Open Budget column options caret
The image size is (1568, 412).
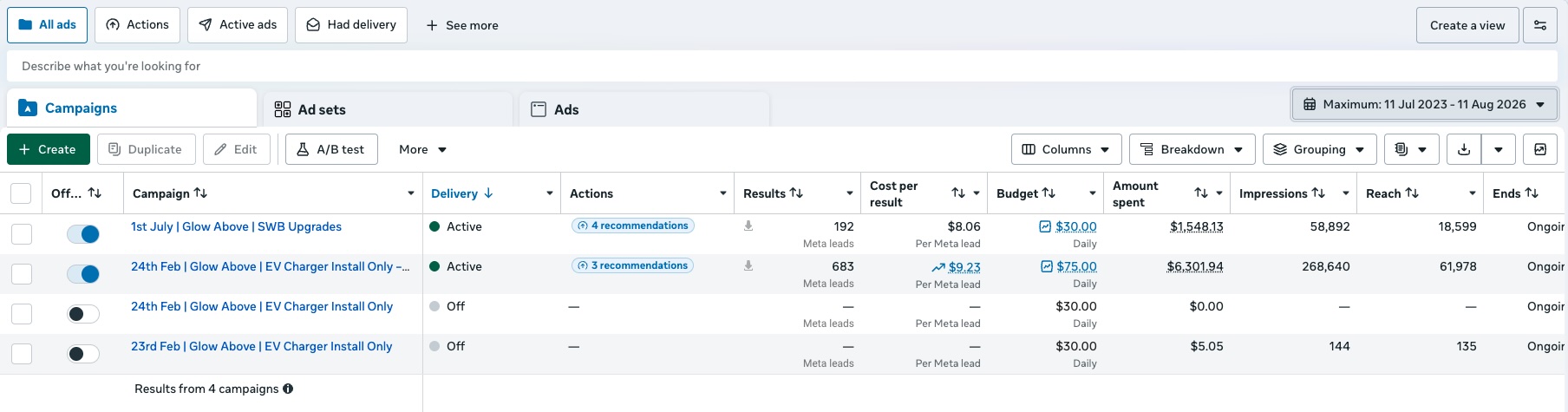click(x=1093, y=193)
